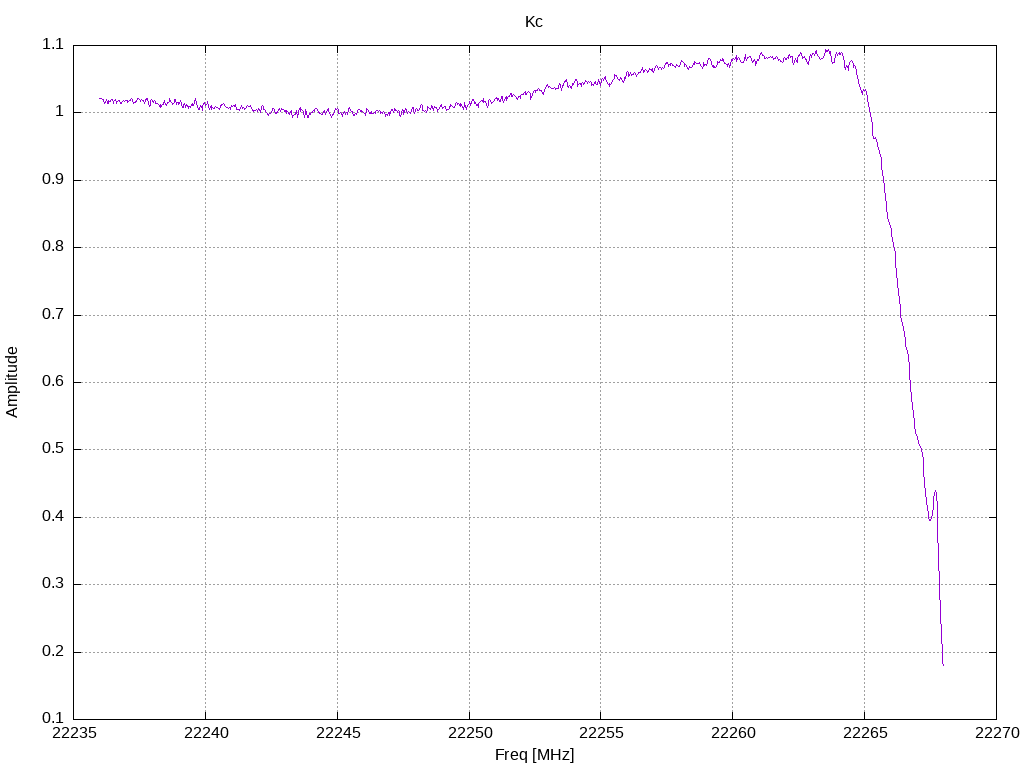The image size is (1024, 768).
Task: Click the plot title Kc
Action: (x=534, y=22)
